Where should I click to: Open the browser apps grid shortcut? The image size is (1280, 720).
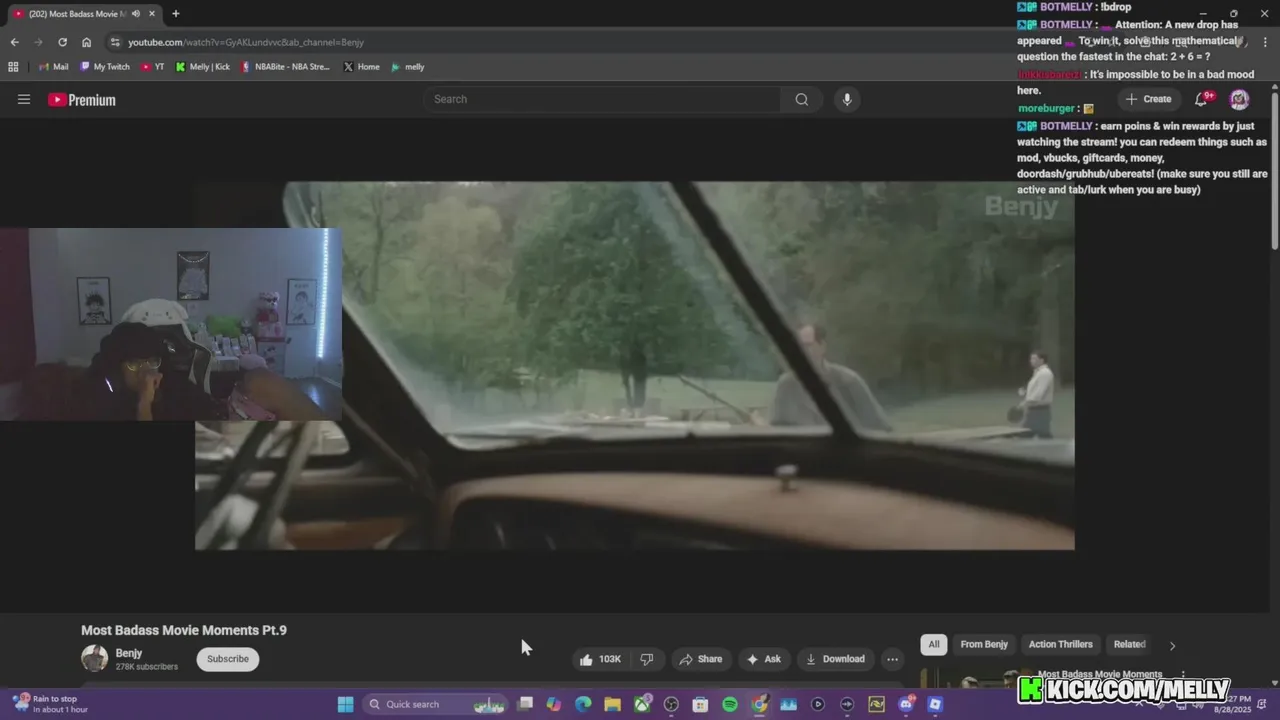click(13, 67)
